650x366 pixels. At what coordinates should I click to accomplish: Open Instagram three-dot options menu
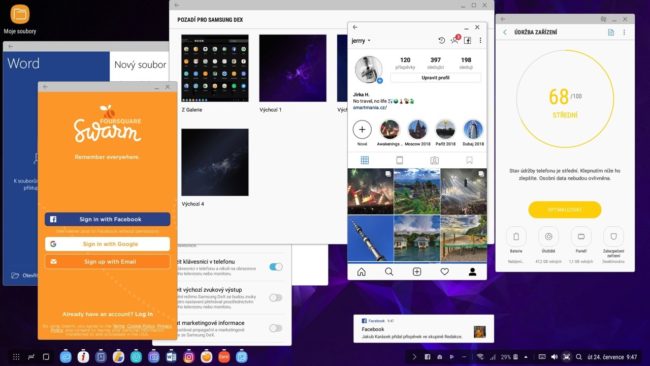[480, 40]
